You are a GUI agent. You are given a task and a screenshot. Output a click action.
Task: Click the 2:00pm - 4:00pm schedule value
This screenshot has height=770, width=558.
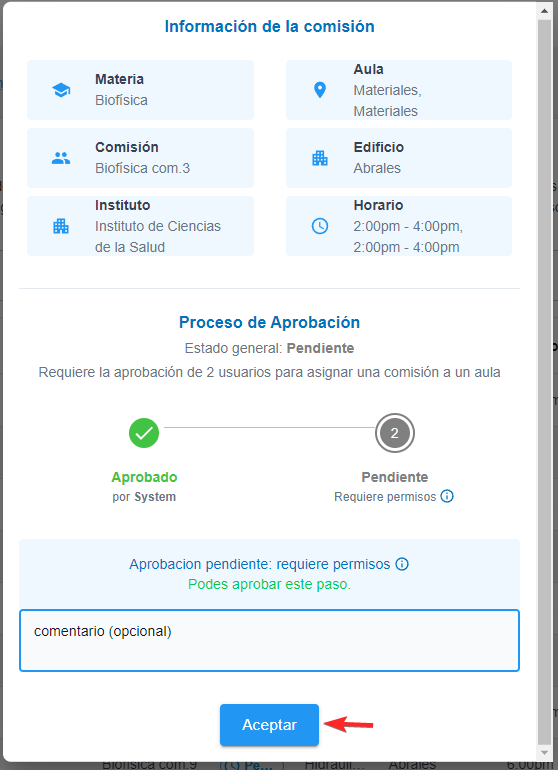(x=408, y=237)
